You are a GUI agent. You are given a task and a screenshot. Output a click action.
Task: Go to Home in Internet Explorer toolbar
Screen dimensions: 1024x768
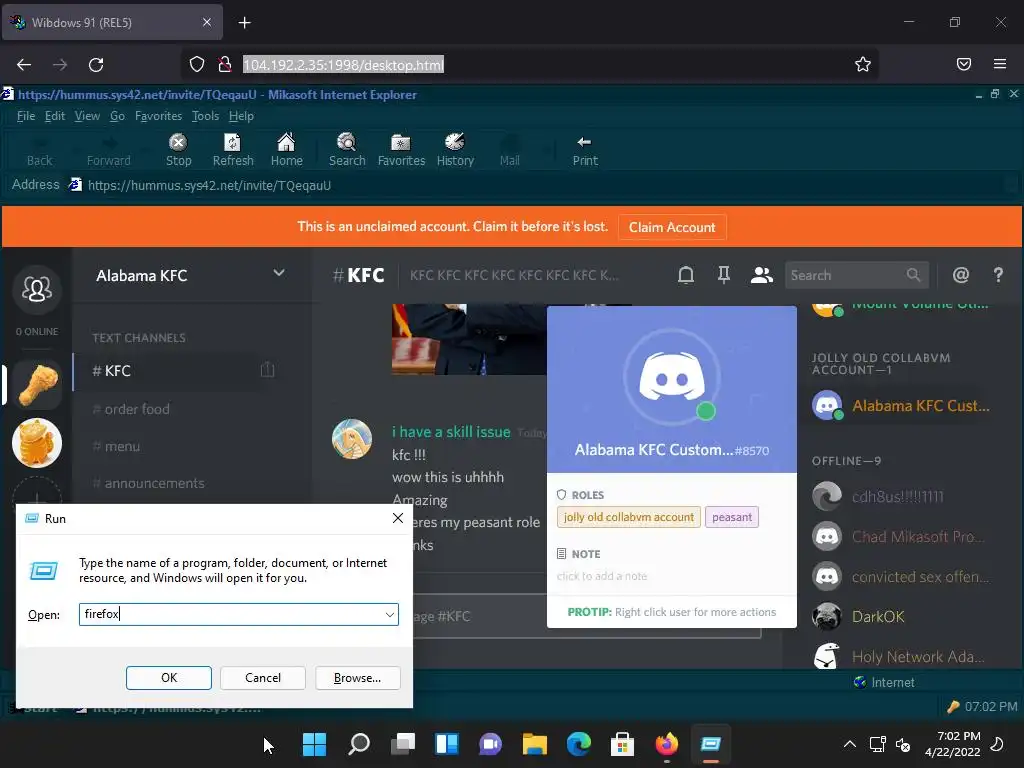click(x=286, y=150)
